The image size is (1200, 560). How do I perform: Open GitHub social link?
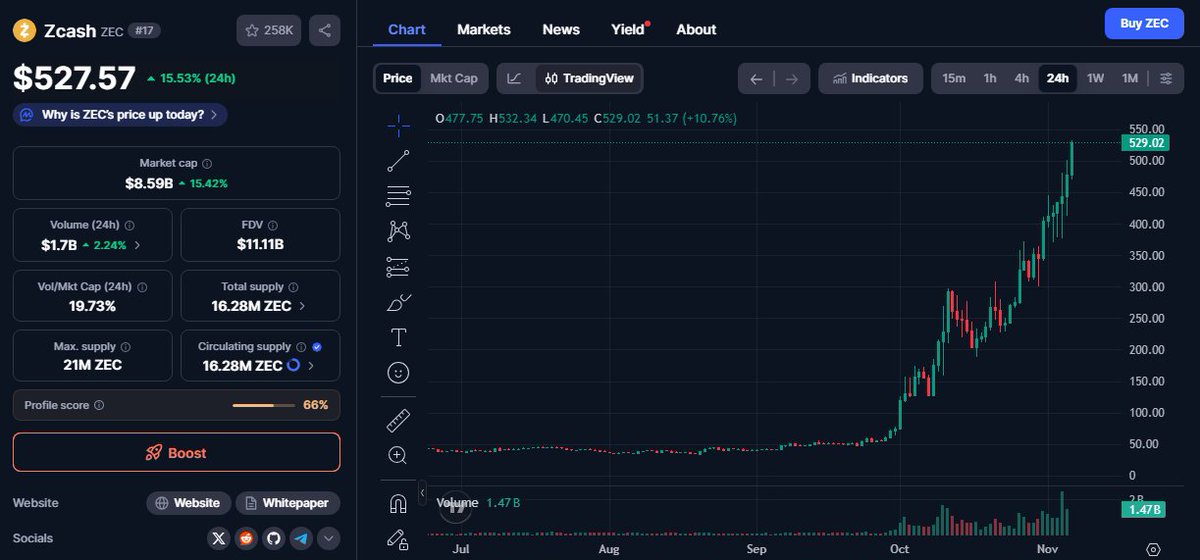pyautogui.click(x=273, y=539)
